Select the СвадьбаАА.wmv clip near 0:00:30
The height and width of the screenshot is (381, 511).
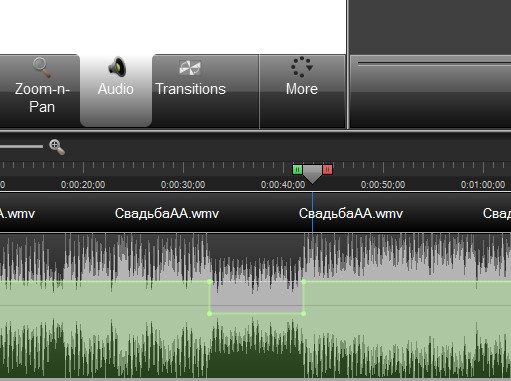167,213
